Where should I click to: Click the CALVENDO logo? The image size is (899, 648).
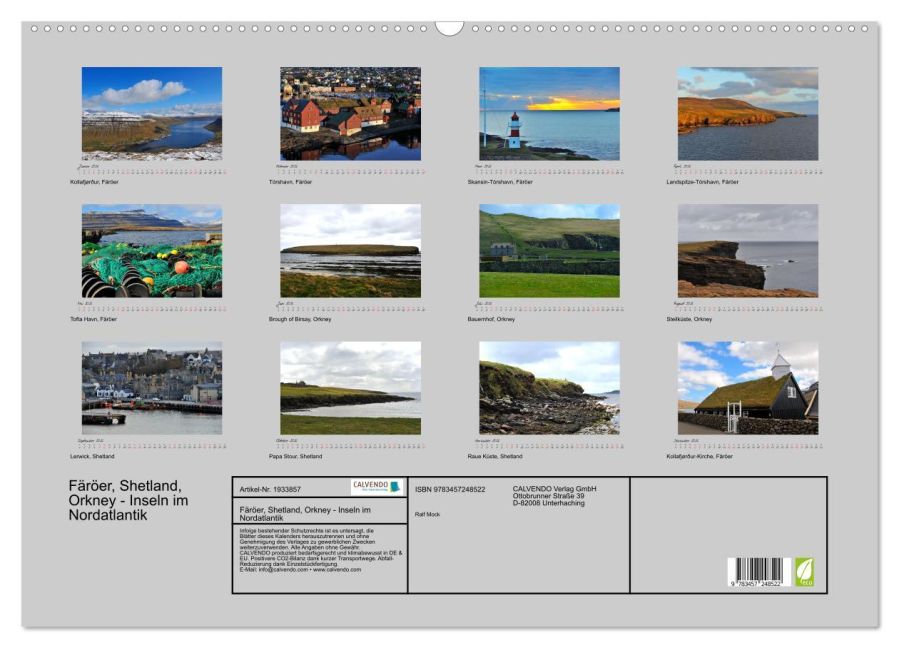[376, 487]
